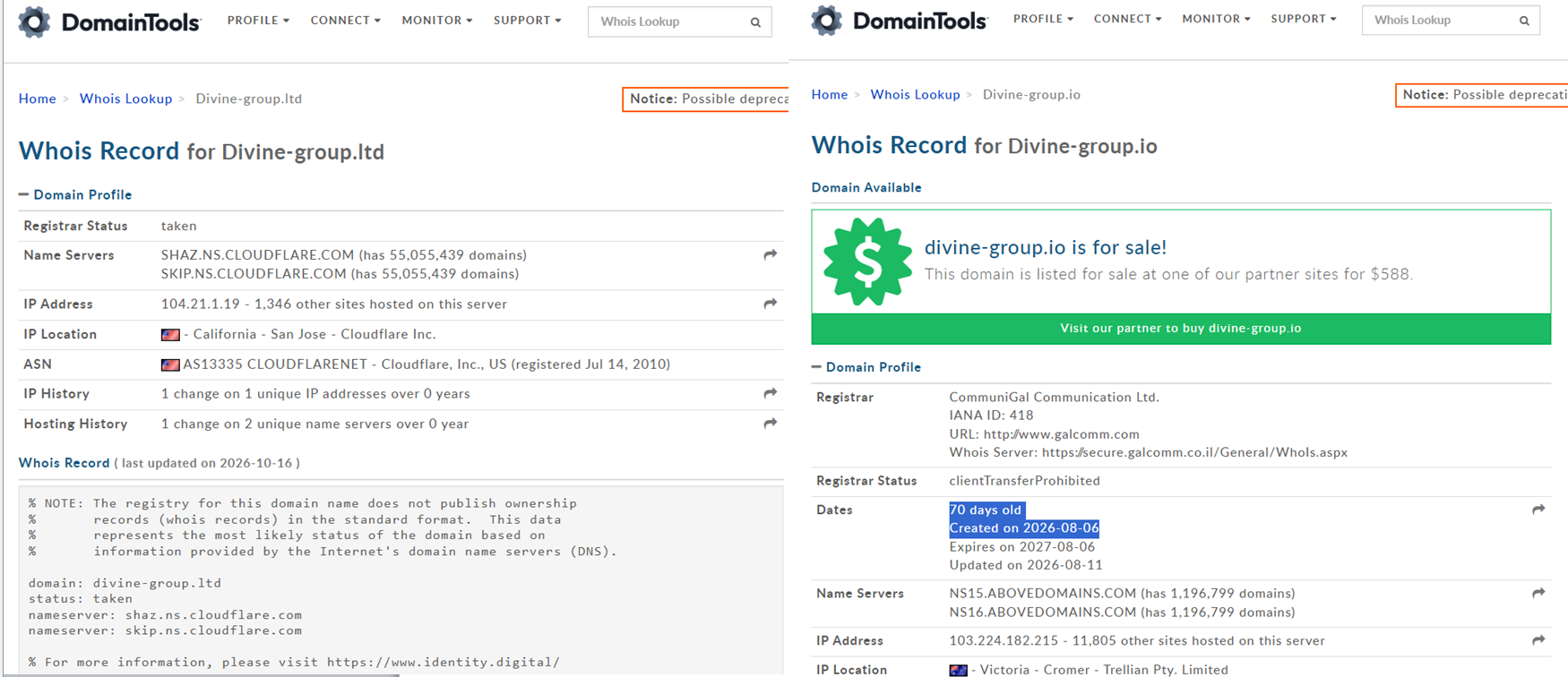Click Home breadcrumb on the Divine-group.ltd page

click(38, 99)
